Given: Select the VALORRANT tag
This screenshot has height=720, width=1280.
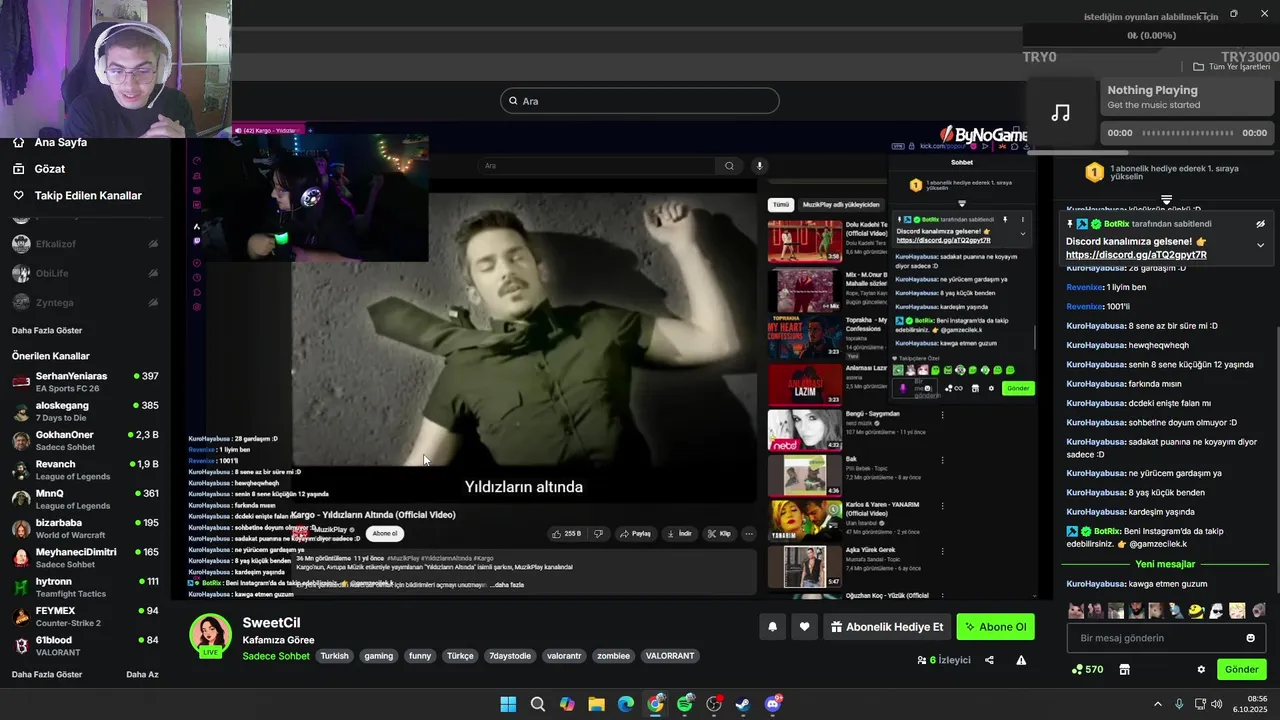Looking at the screenshot, I should [x=670, y=656].
